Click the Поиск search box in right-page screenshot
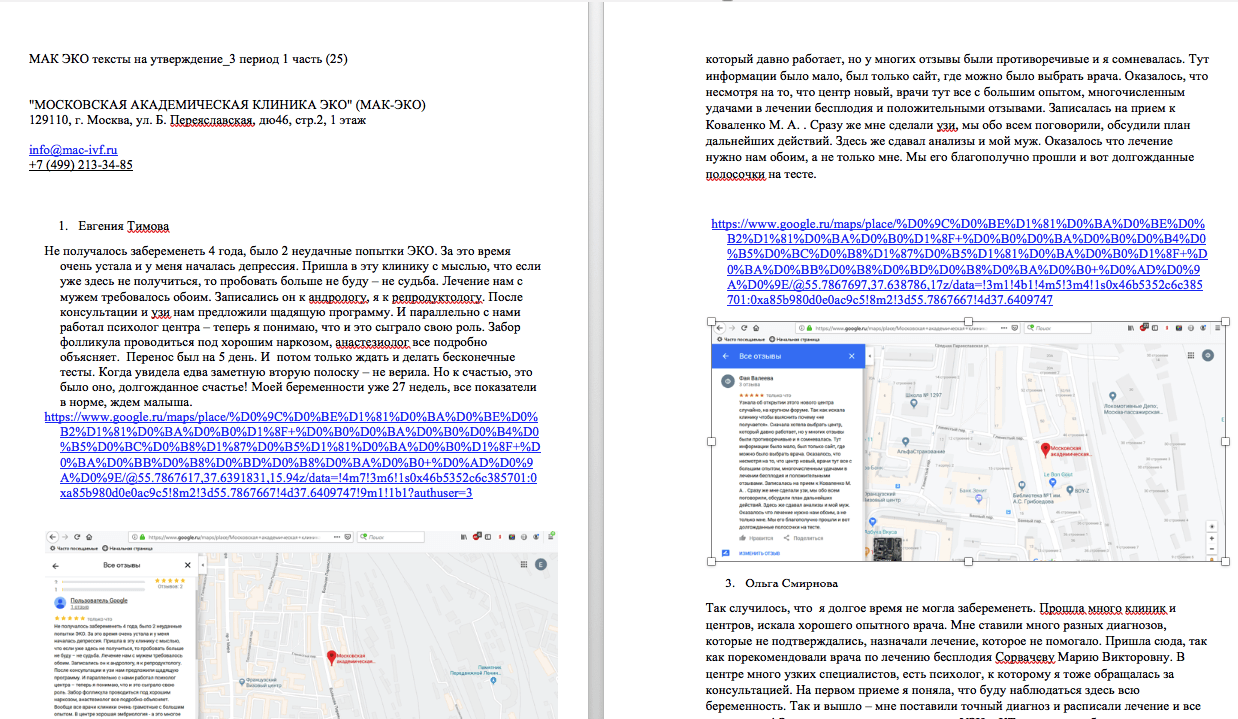Image resolution: width=1238 pixels, height=719 pixels. [x=1057, y=328]
